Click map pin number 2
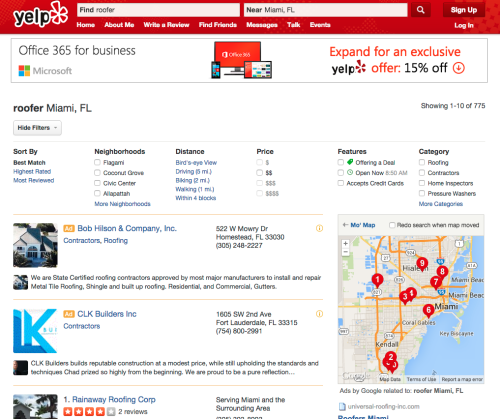 [391, 358]
